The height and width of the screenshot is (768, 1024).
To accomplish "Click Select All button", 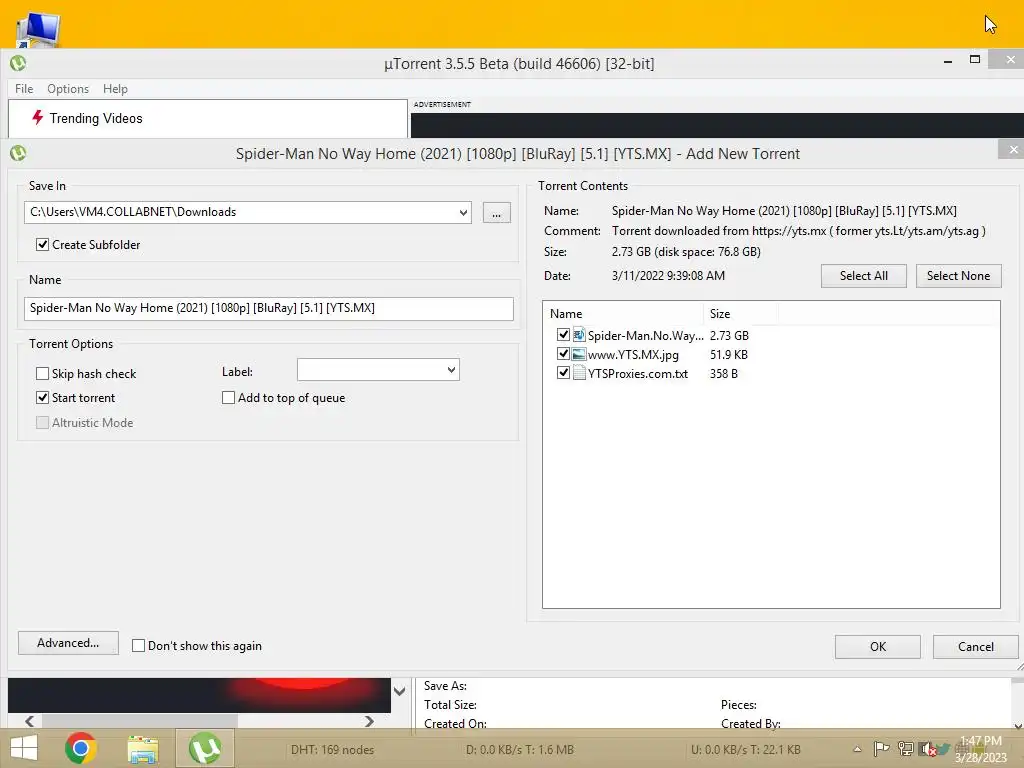I will point(863,276).
